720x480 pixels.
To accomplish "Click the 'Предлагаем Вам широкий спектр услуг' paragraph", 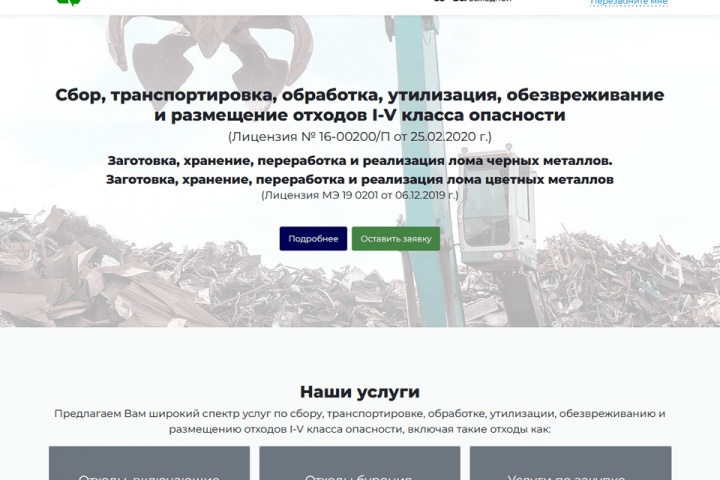I will [x=360, y=421].
